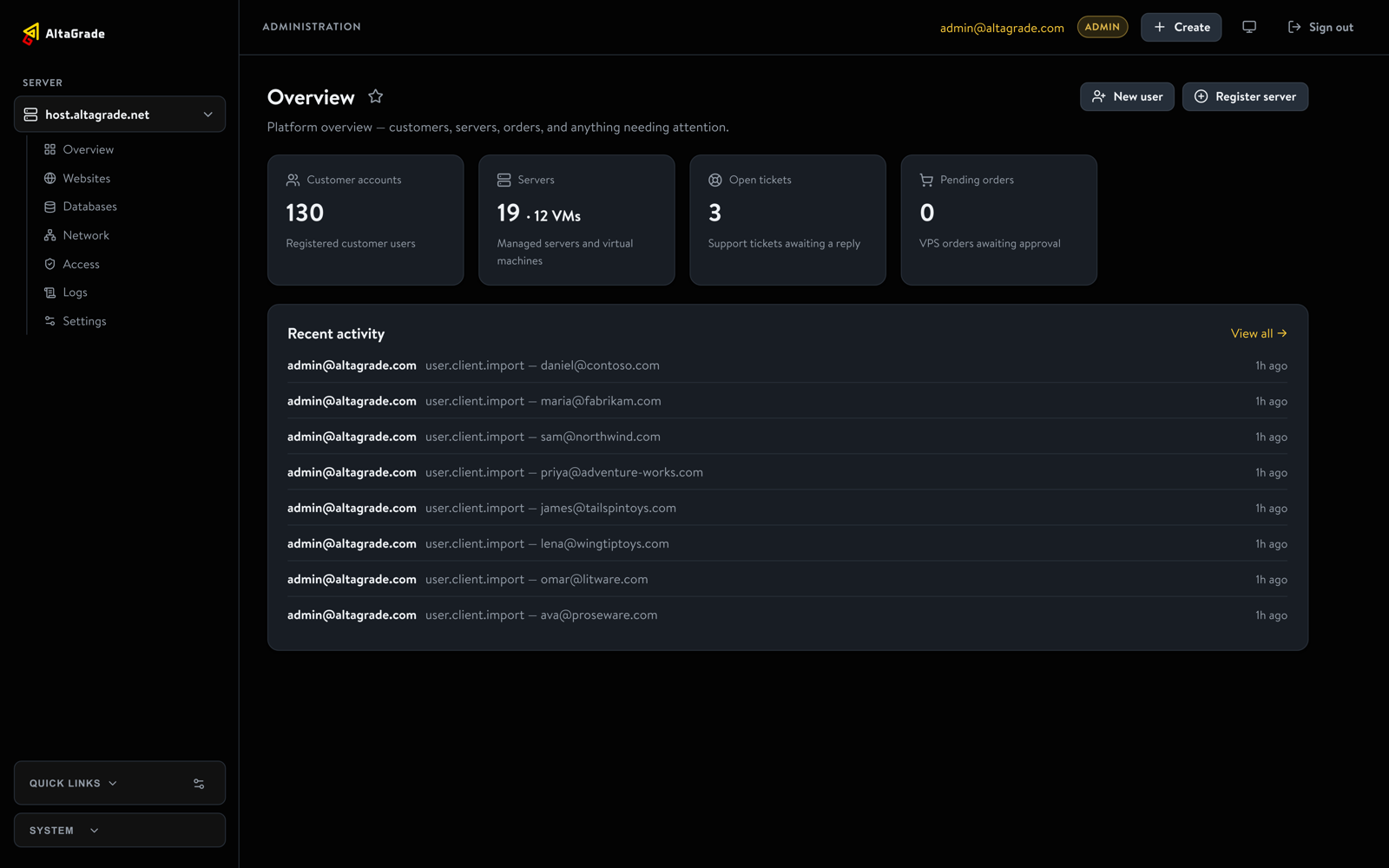Click the ava@proseware.com activity entry
This screenshot has width=1389, height=868.
[x=787, y=615]
